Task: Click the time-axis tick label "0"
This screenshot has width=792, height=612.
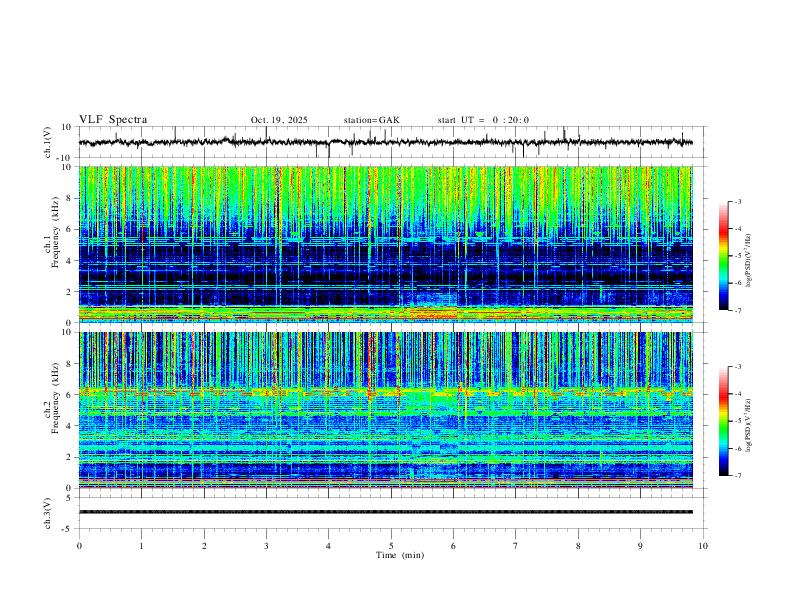Action: click(79, 546)
